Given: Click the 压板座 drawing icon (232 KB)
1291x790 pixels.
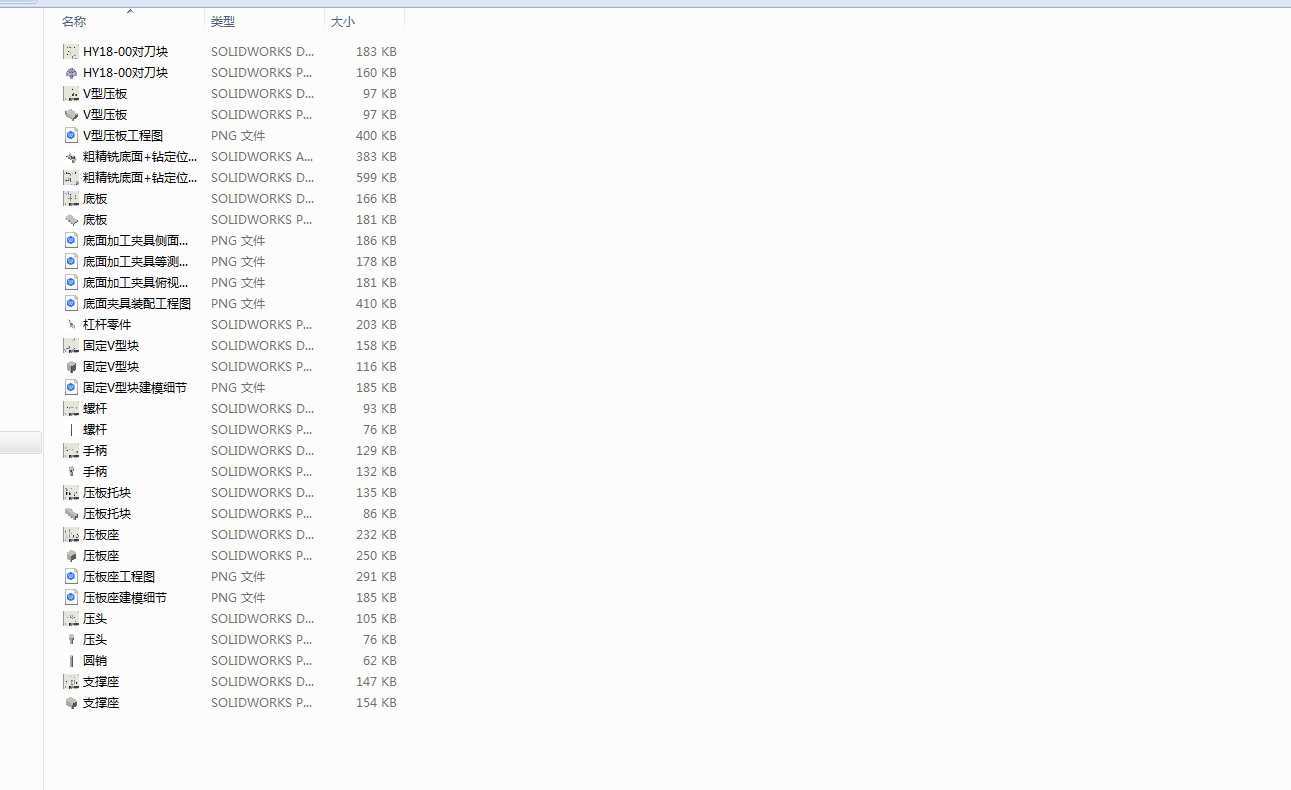Looking at the screenshot, I should pos(71,534).
